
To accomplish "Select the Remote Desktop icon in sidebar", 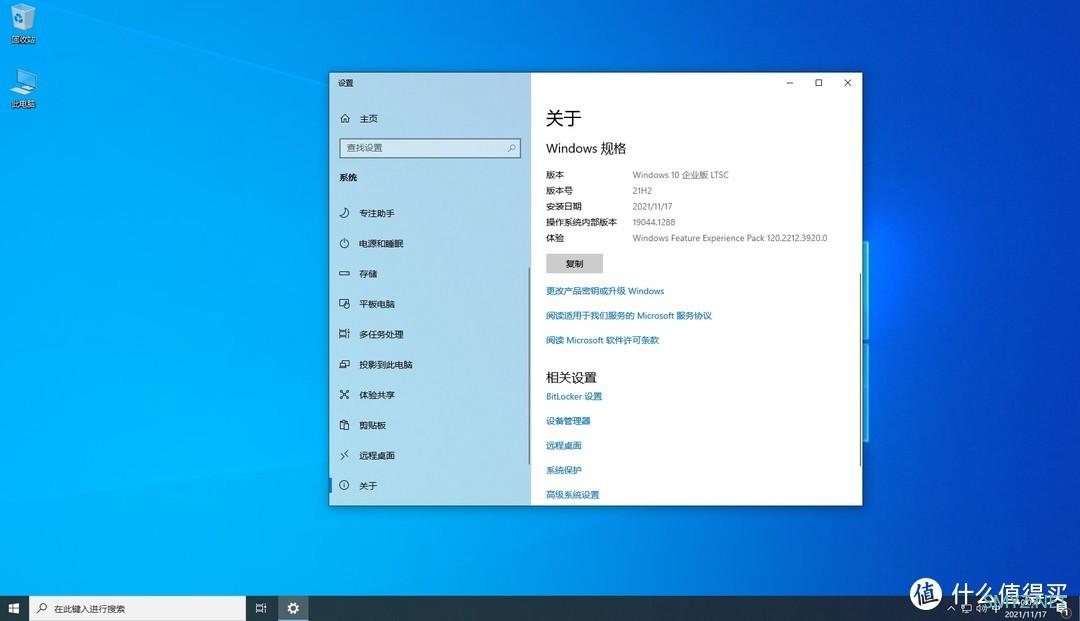I will [x=344, y=455].
